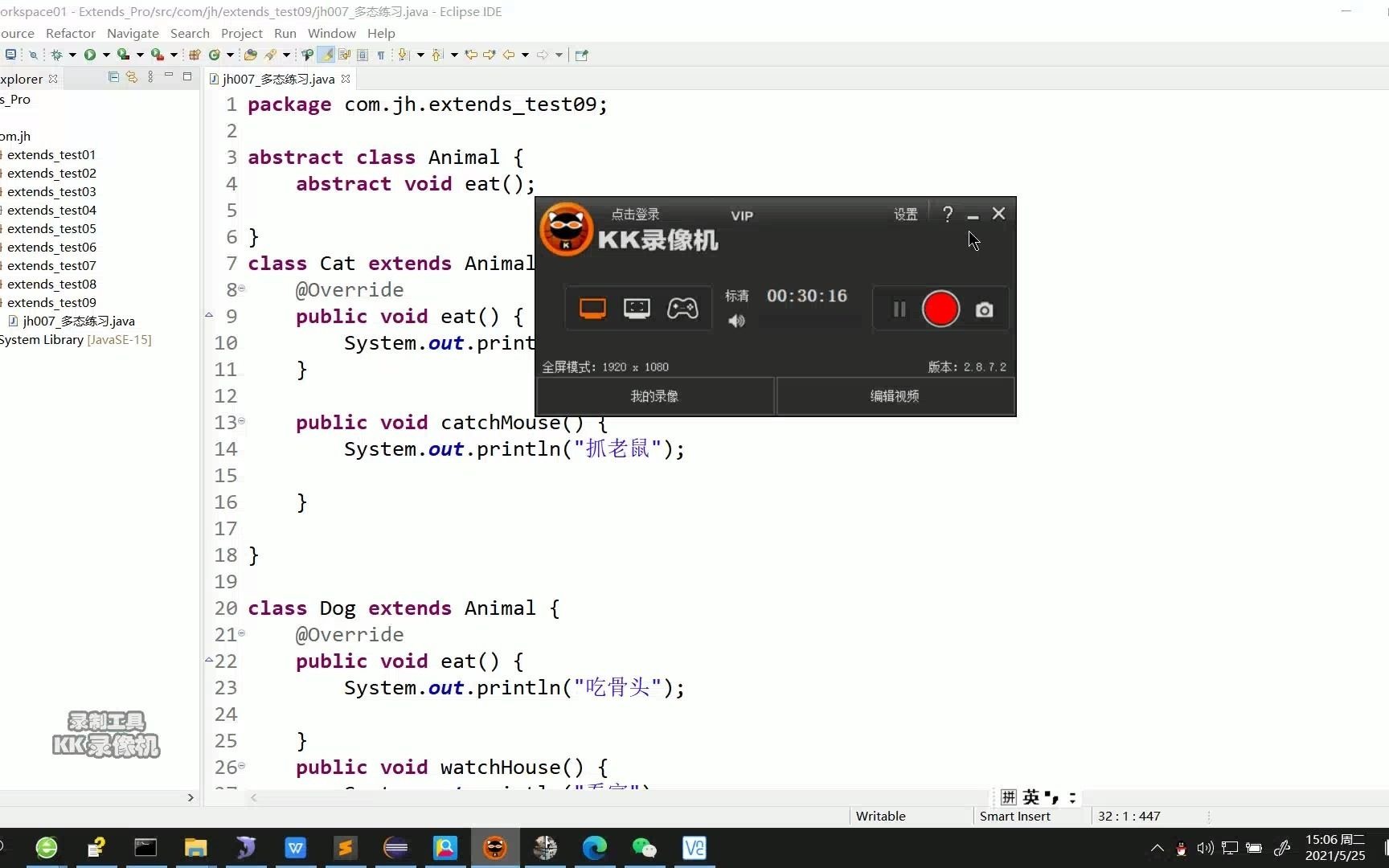This screenshot has height=868, width=1389.
Task: Click the Open Perspective icon
Action: coord(582,55)
